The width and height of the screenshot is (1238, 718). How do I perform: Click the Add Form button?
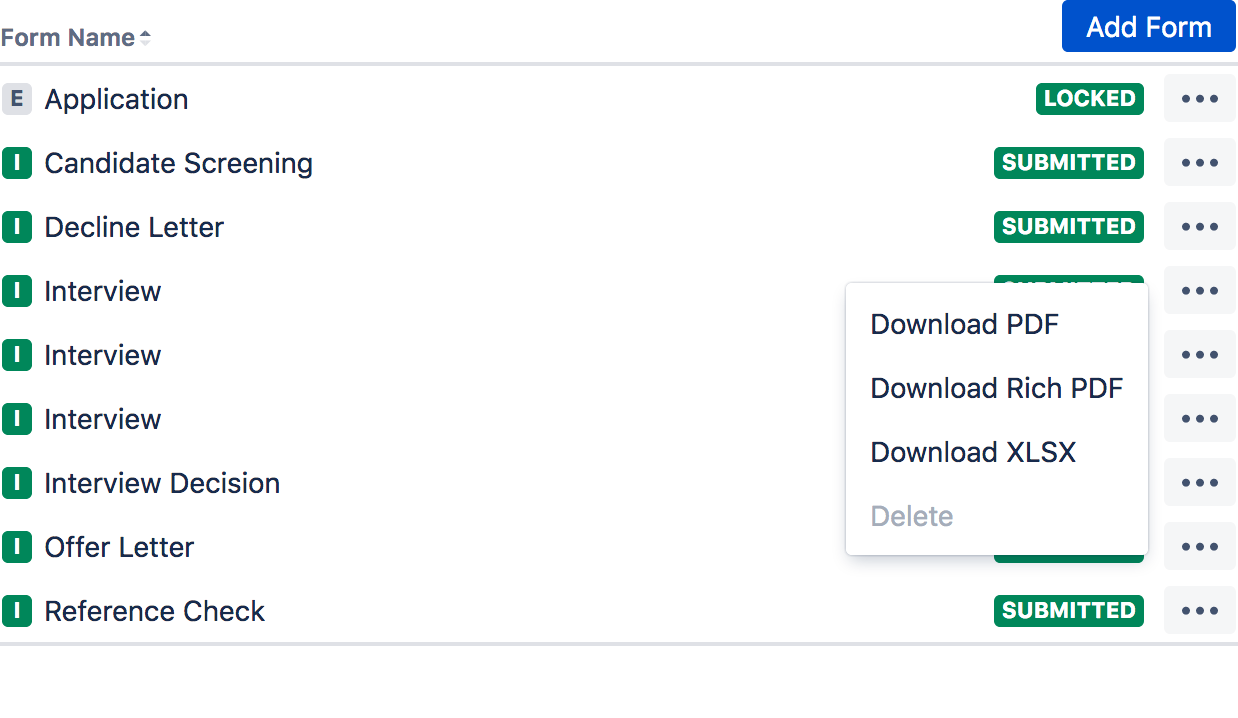coord(1149,27)
